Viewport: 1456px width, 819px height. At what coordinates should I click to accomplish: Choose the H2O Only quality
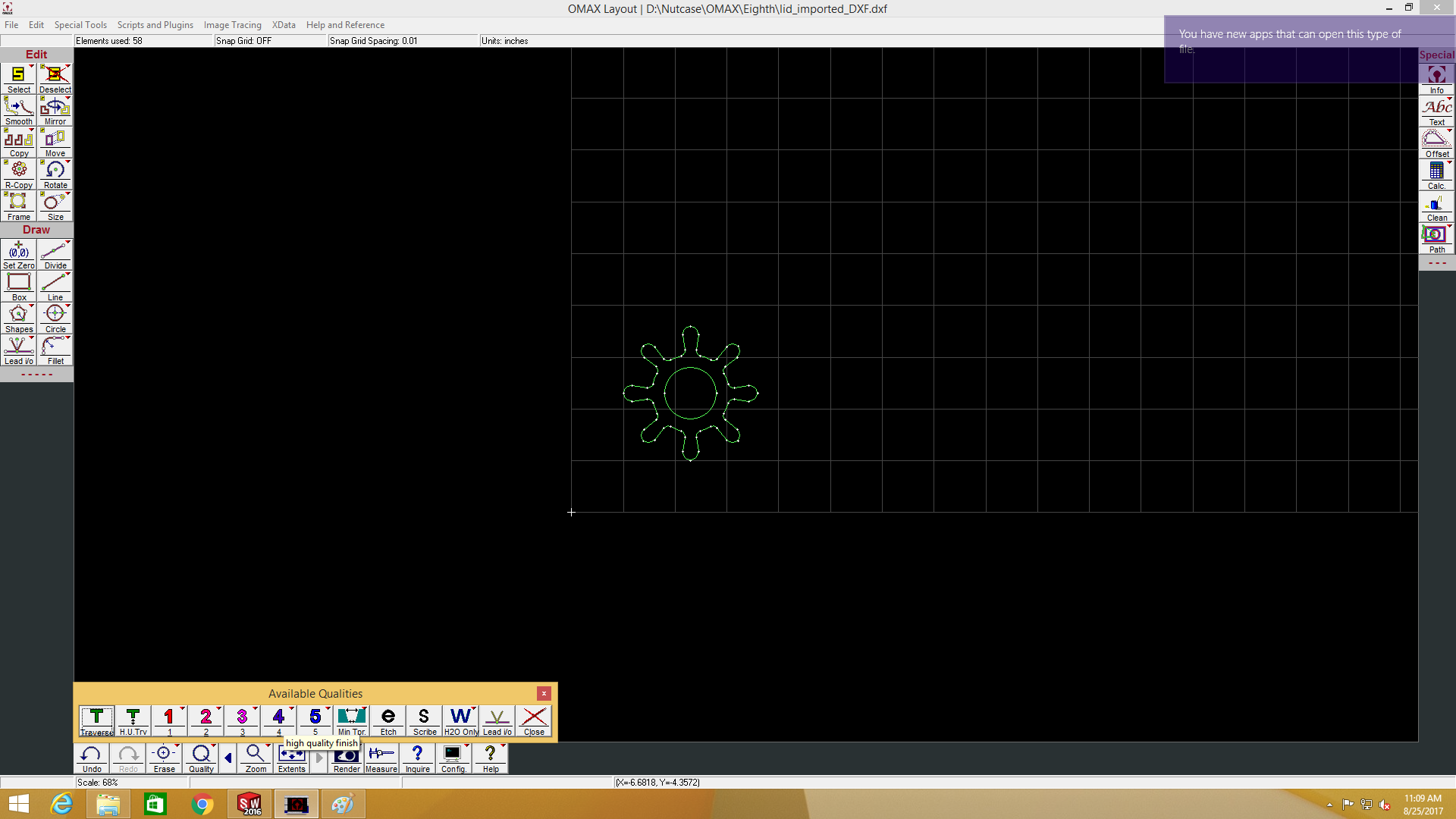tap(460, 721)
